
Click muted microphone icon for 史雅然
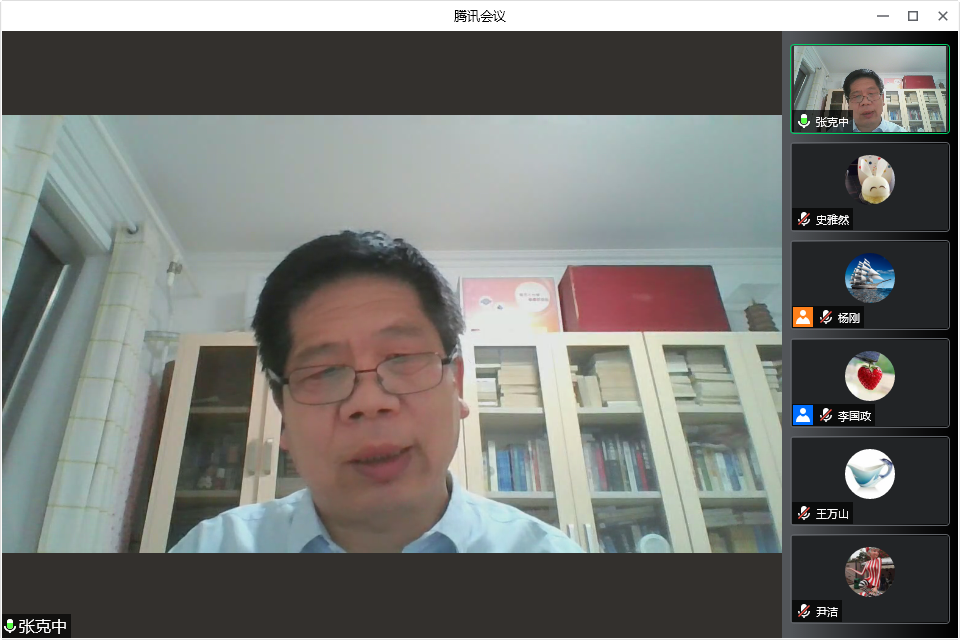pyautogui.click(x=804, y=220)
